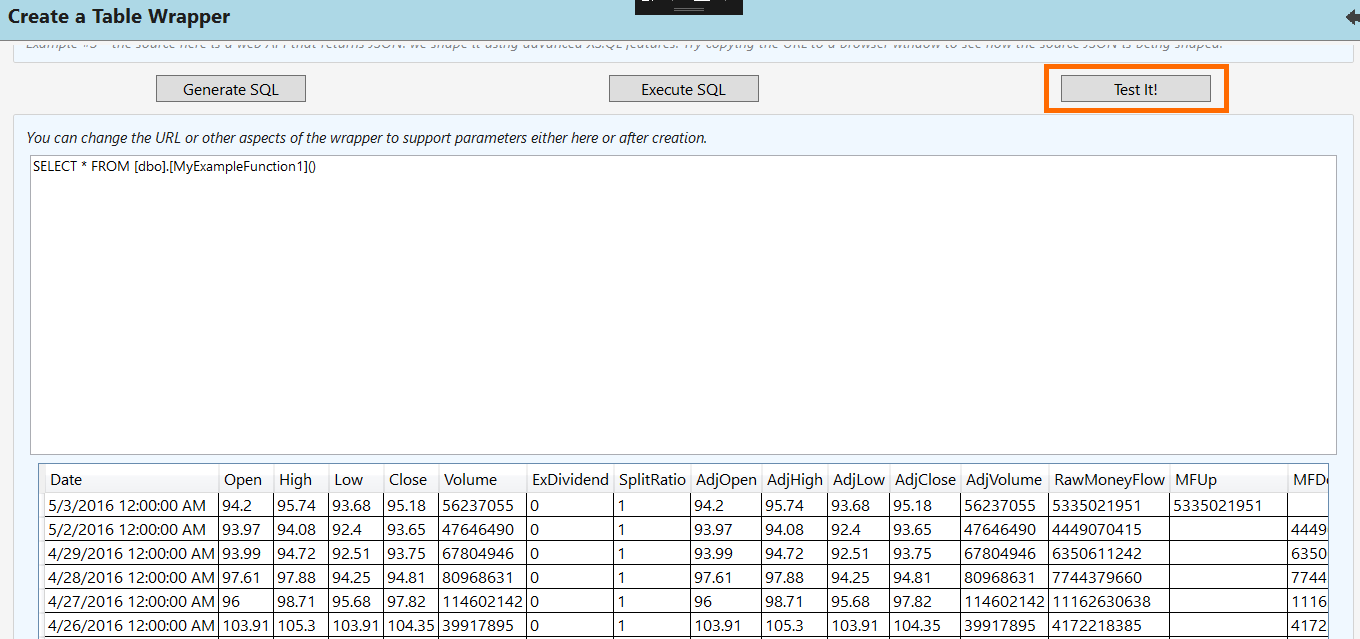Screen dimensions: 1360x639
Task: Select Low column value 92.51 for 4/29/2016
Action: click(x=357, y=553)
